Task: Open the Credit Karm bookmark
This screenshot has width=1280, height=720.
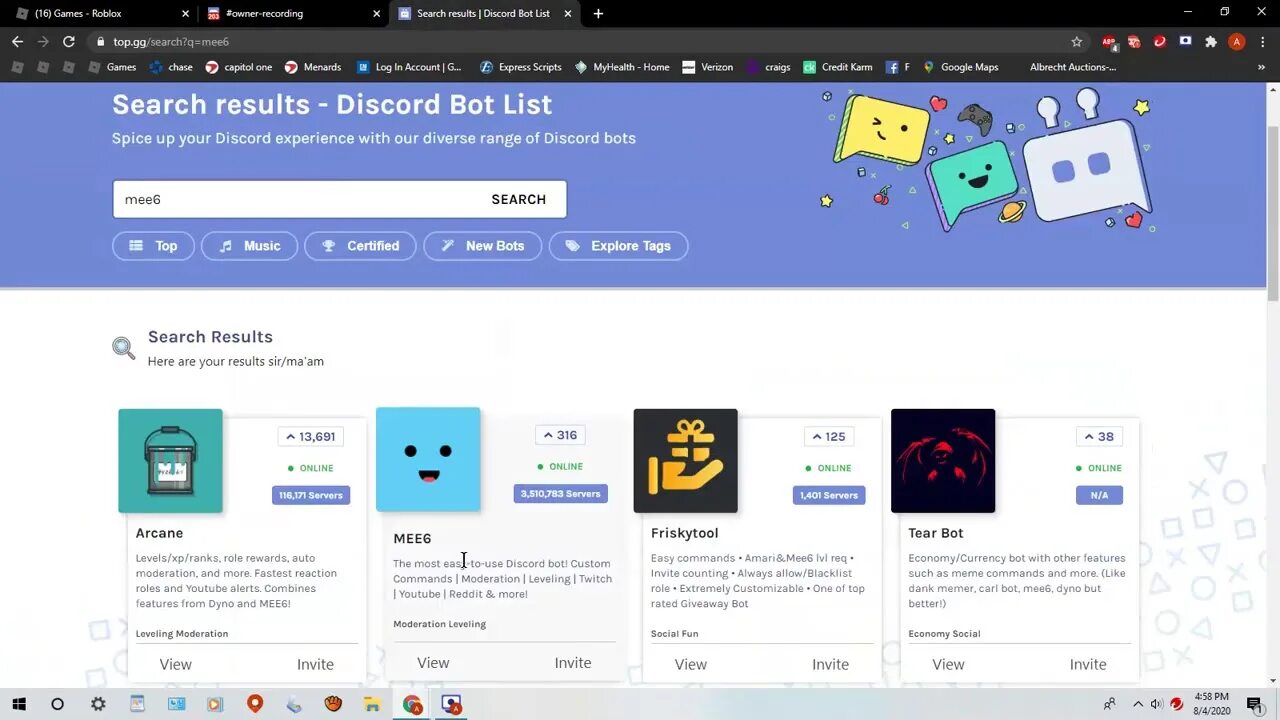Action: pyautogui.click(x=837, y=67)
